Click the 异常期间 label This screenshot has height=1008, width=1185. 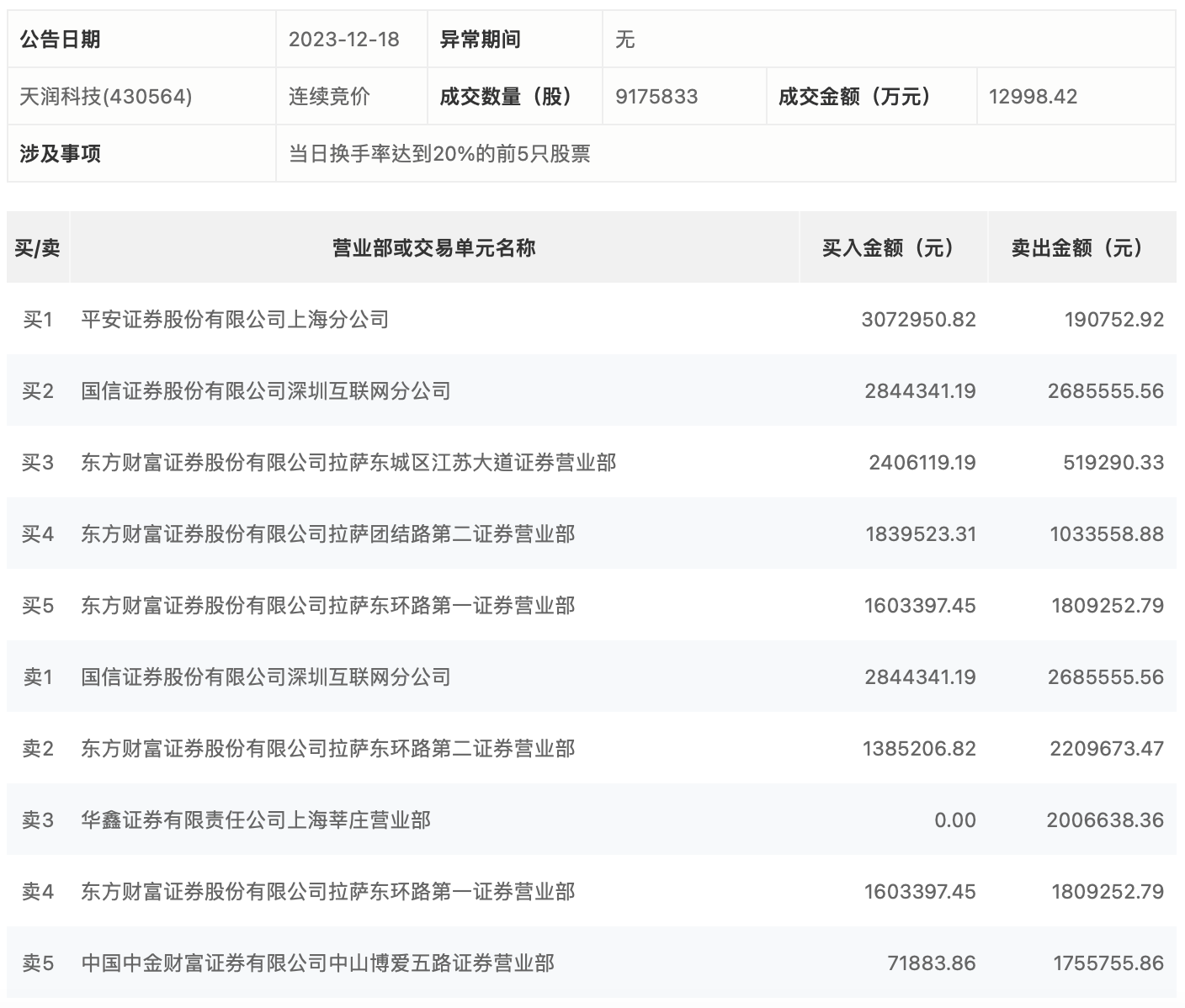(480, 40)
